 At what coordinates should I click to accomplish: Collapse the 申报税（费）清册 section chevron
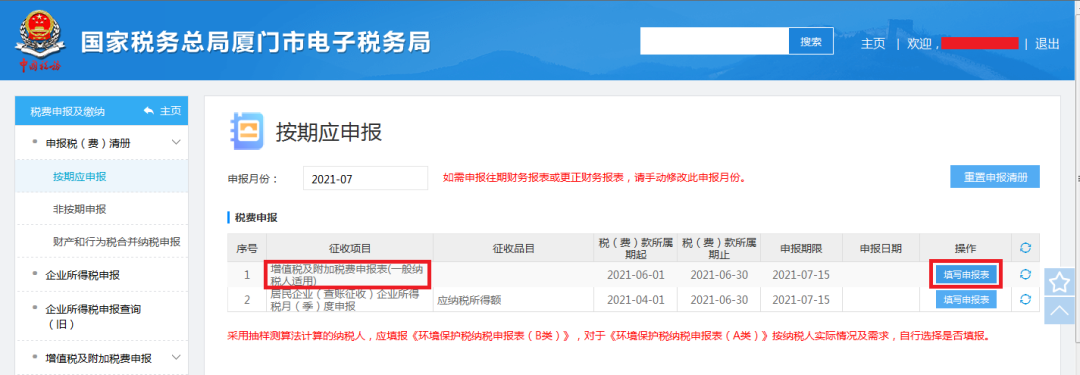tap(176, 143)
